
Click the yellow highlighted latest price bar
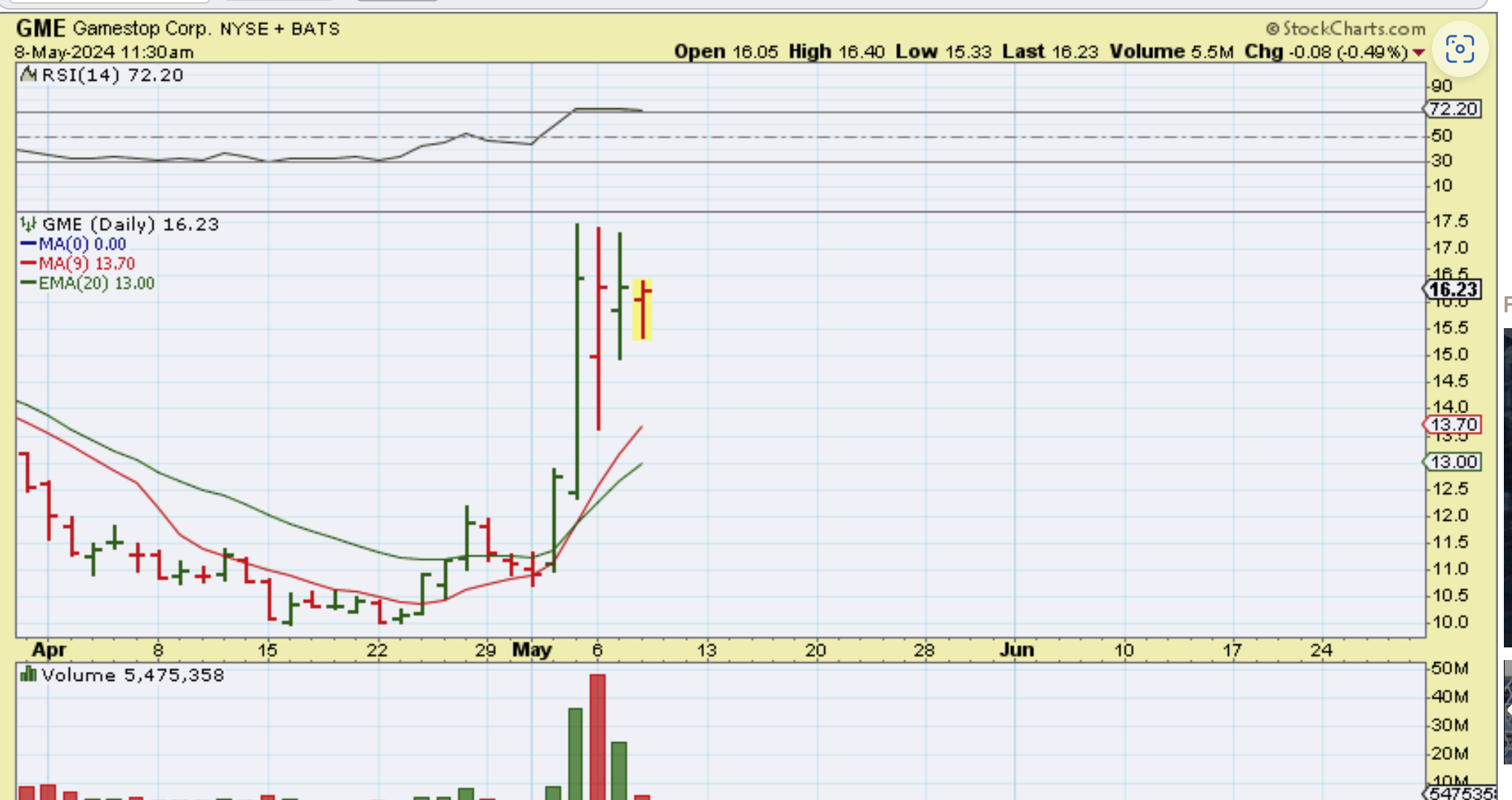coord(642,310)
